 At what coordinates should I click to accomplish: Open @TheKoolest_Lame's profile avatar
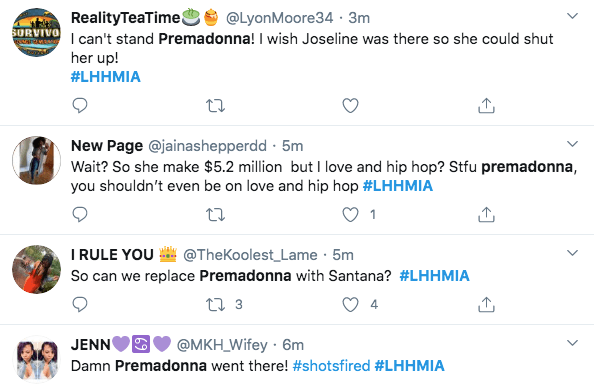[x=36, y=269]
